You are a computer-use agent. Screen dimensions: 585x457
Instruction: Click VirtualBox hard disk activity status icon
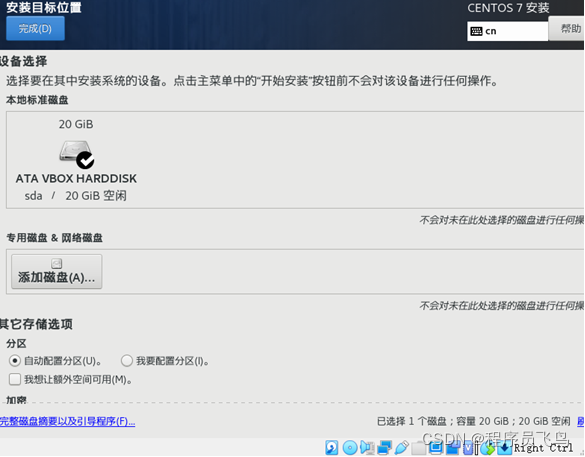pyautogui.click(x=332, y=448)
